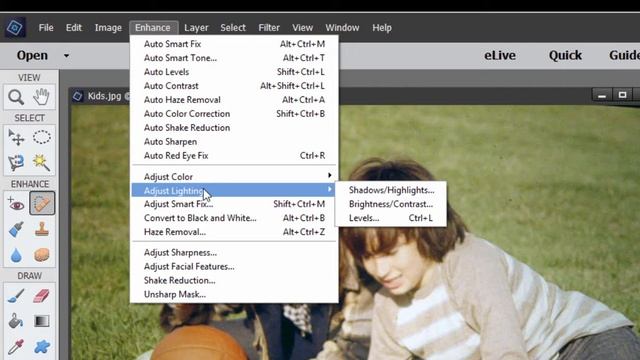This screenshot has height=360, width=640.
Task: Switch to eLive mode
Action: [x=500, y=56]
